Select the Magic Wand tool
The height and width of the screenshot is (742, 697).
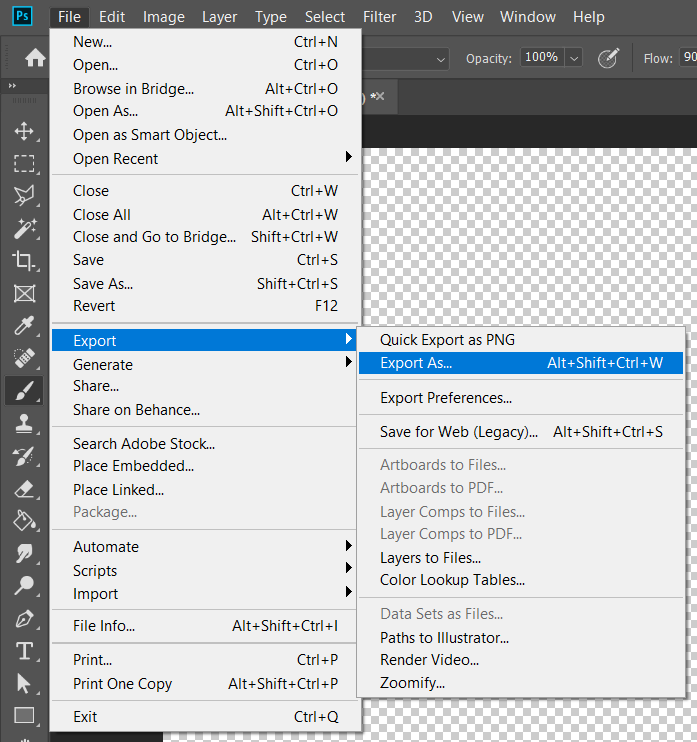(x=24, y=229)
